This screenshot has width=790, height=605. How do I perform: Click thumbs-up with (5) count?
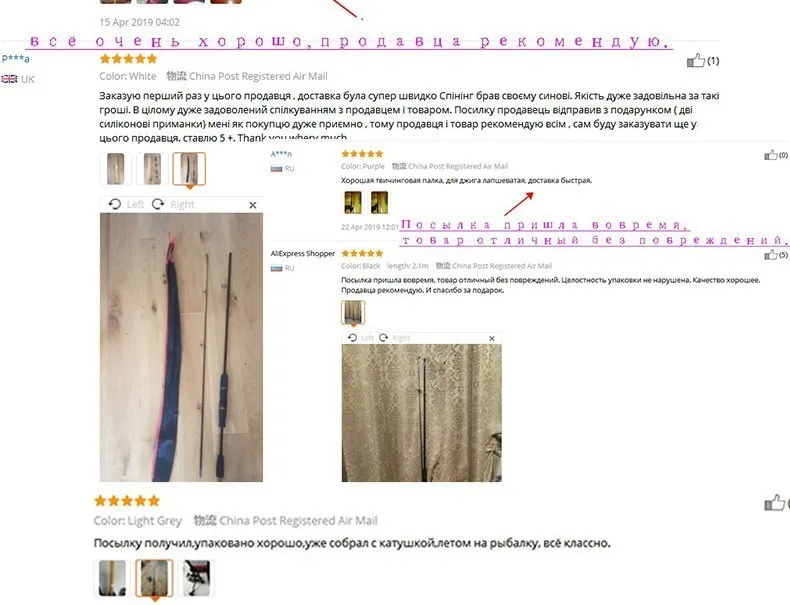coord(770,255)
